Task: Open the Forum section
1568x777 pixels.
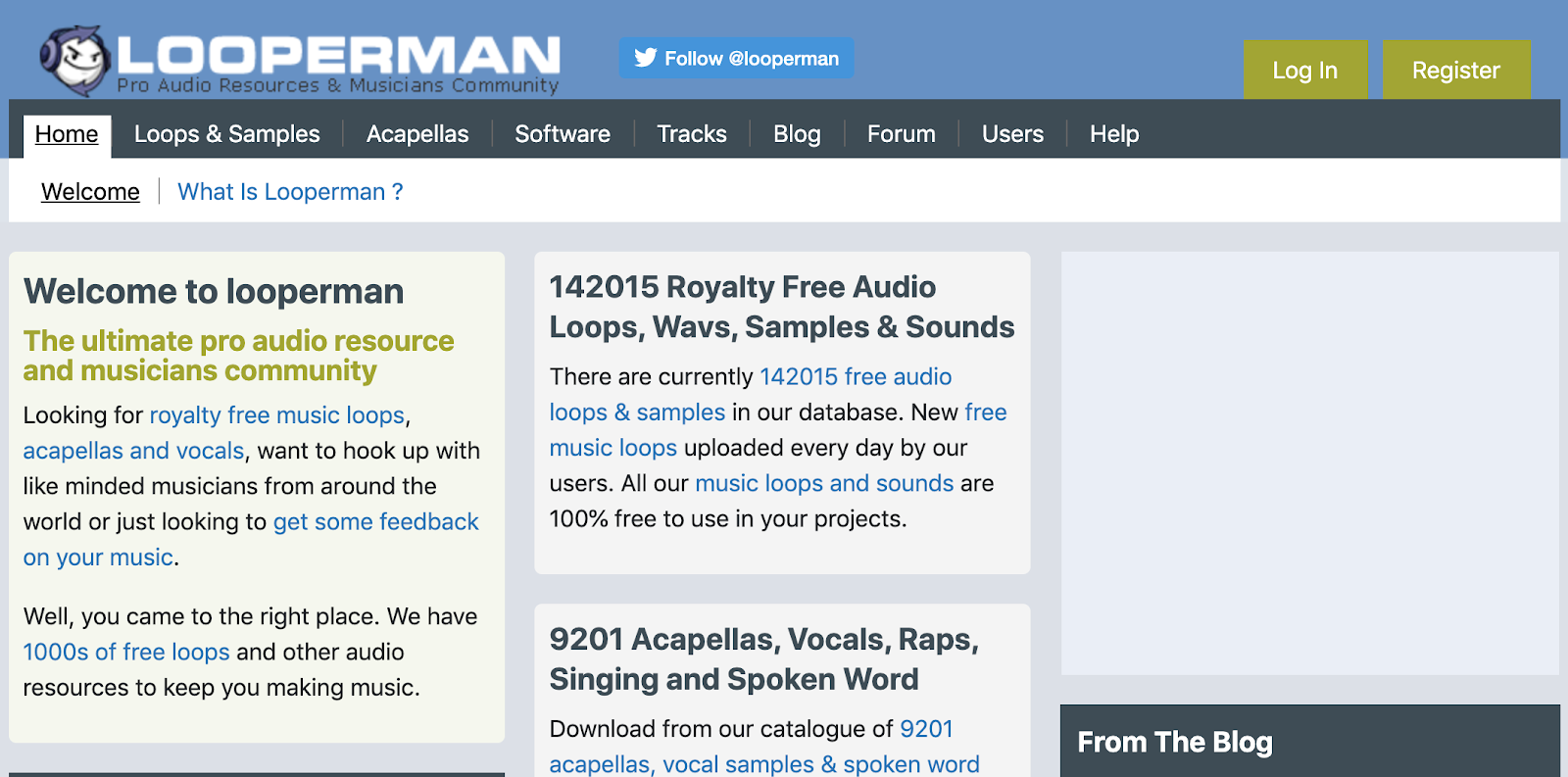Action: coord(902,134)
